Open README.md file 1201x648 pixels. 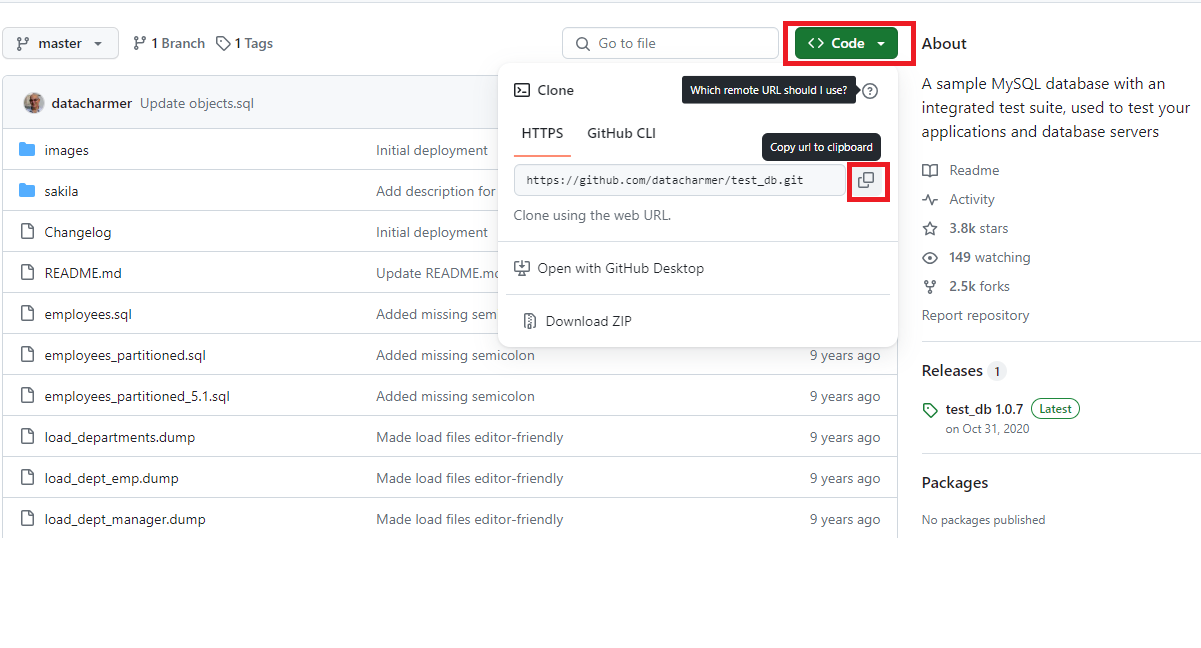click(83, 273)
